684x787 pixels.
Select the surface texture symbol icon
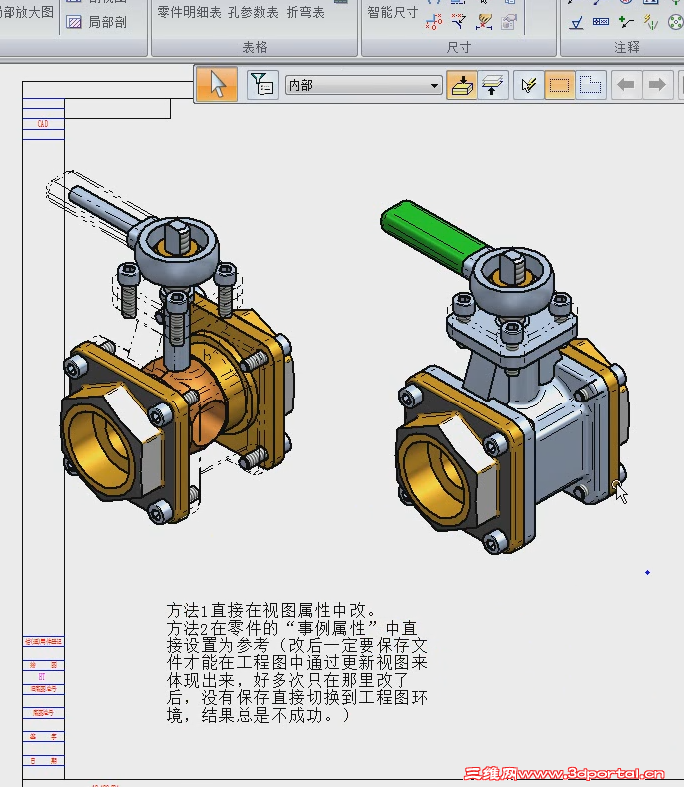[x=577, y=22]
